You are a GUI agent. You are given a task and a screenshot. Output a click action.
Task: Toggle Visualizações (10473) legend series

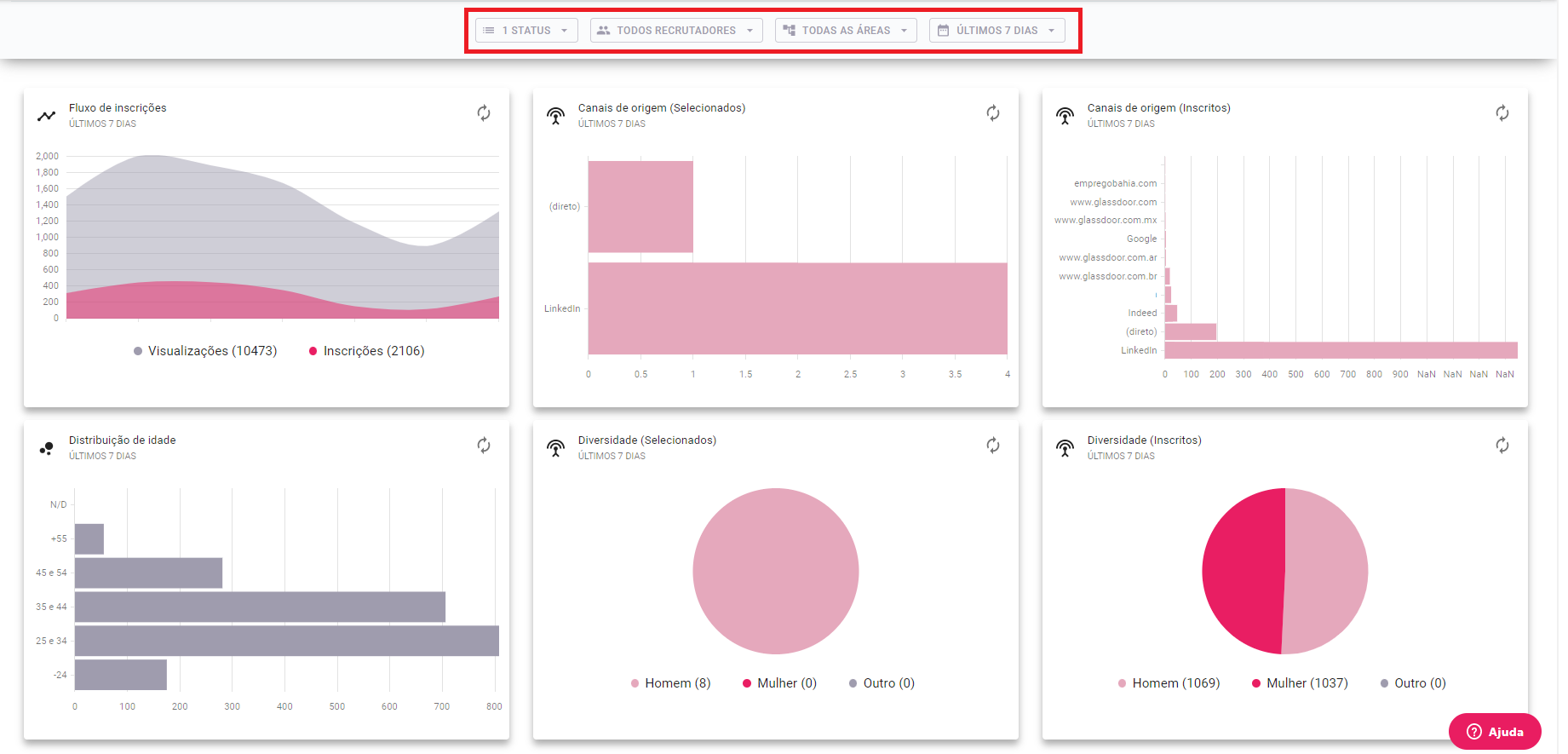point(205,351)
